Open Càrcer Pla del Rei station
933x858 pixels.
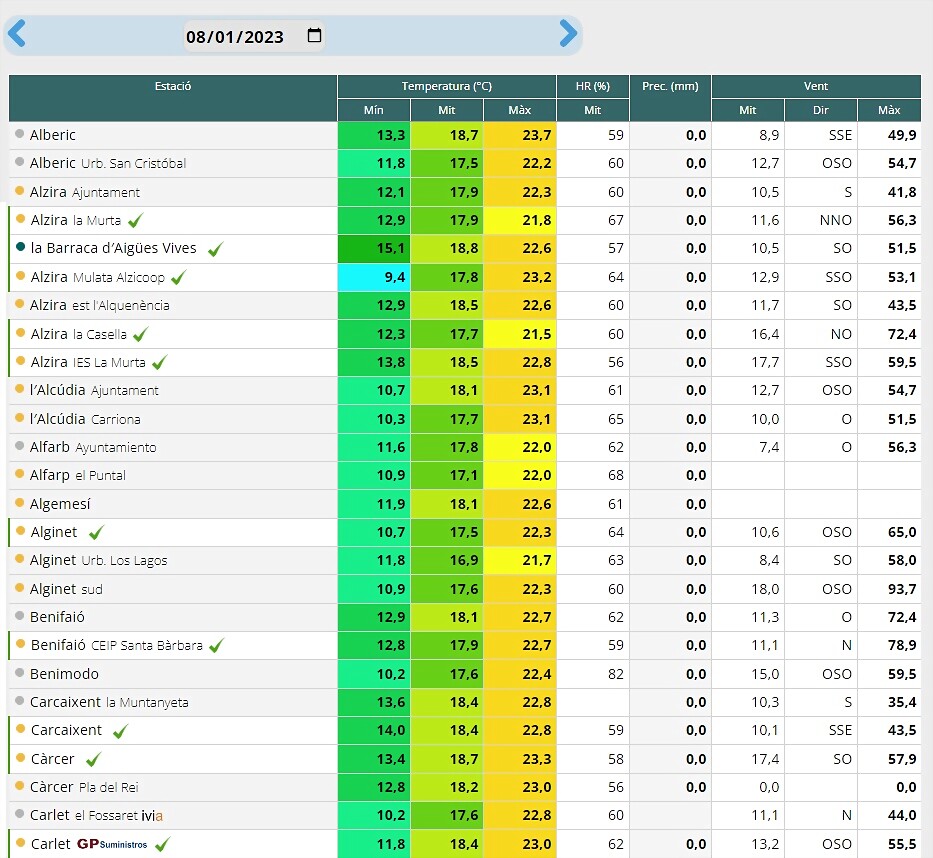click(84, 787)
